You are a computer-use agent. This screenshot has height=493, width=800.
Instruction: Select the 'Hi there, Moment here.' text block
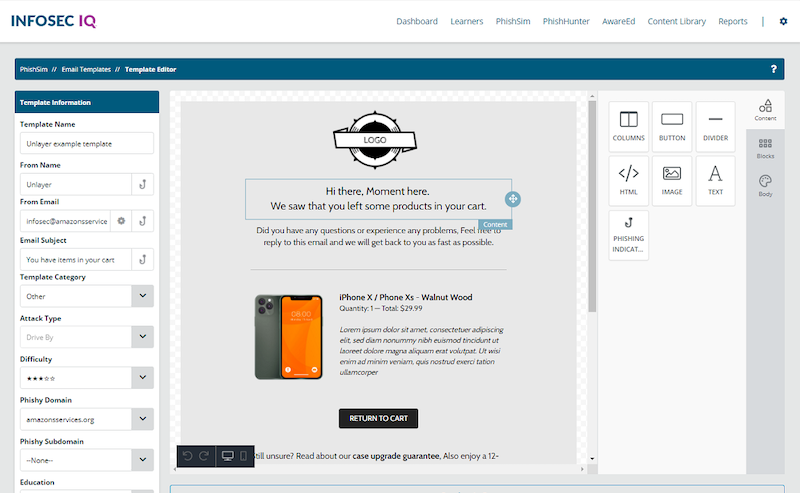coord(378,199)
